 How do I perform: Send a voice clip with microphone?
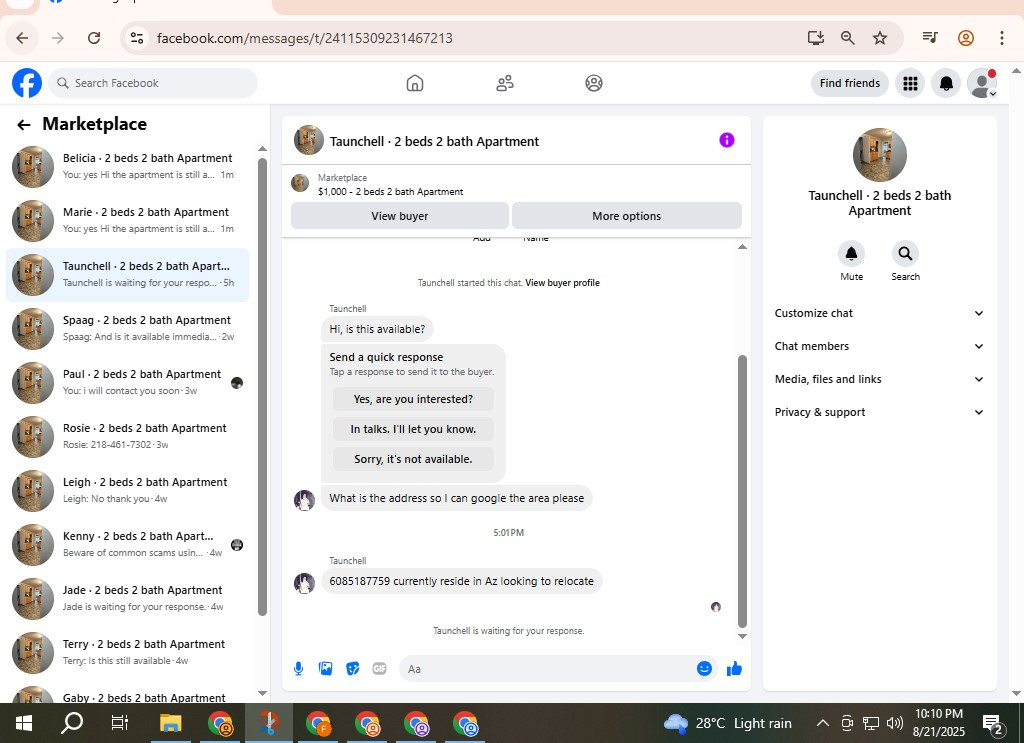coord(298,669)
